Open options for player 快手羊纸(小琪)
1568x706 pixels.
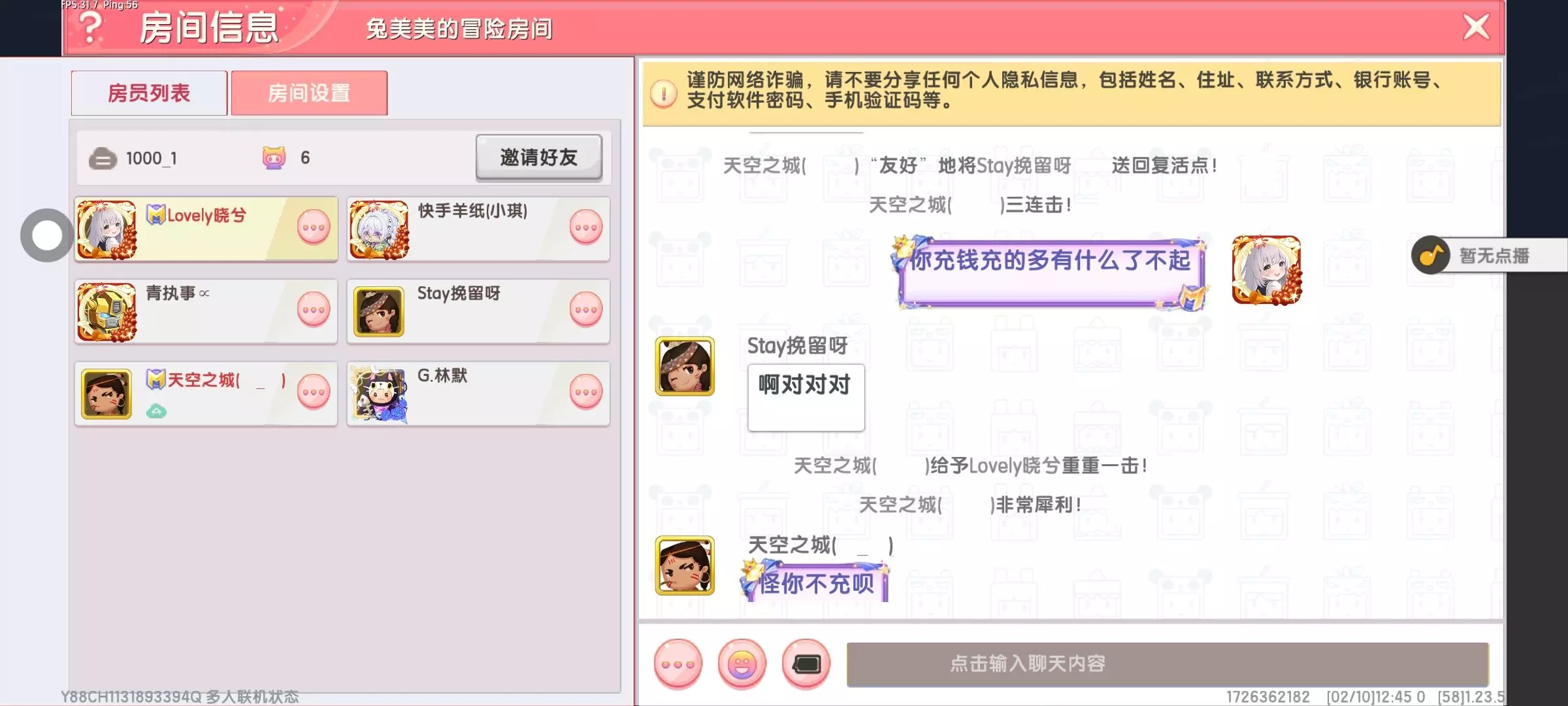click(x=586, y=227)
